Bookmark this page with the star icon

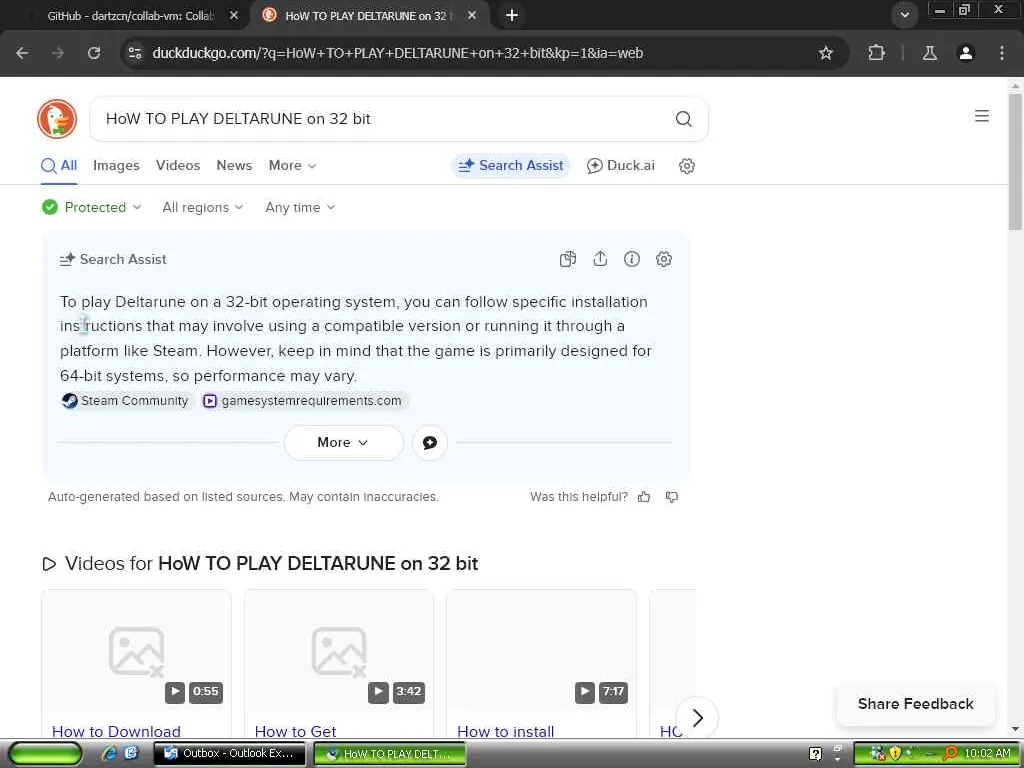[x=825, y=53]
